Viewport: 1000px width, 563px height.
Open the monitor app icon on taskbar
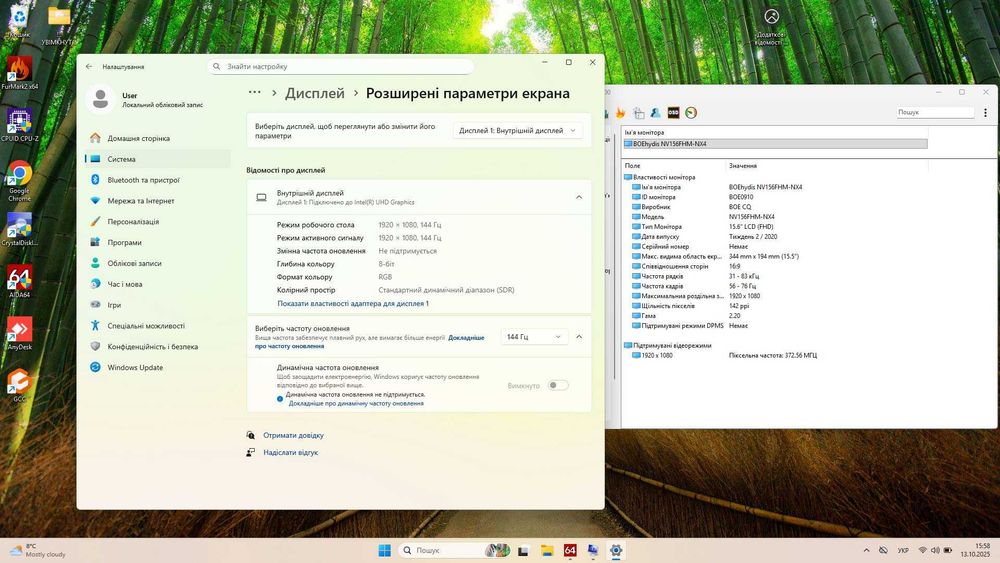tap(592, 550)
